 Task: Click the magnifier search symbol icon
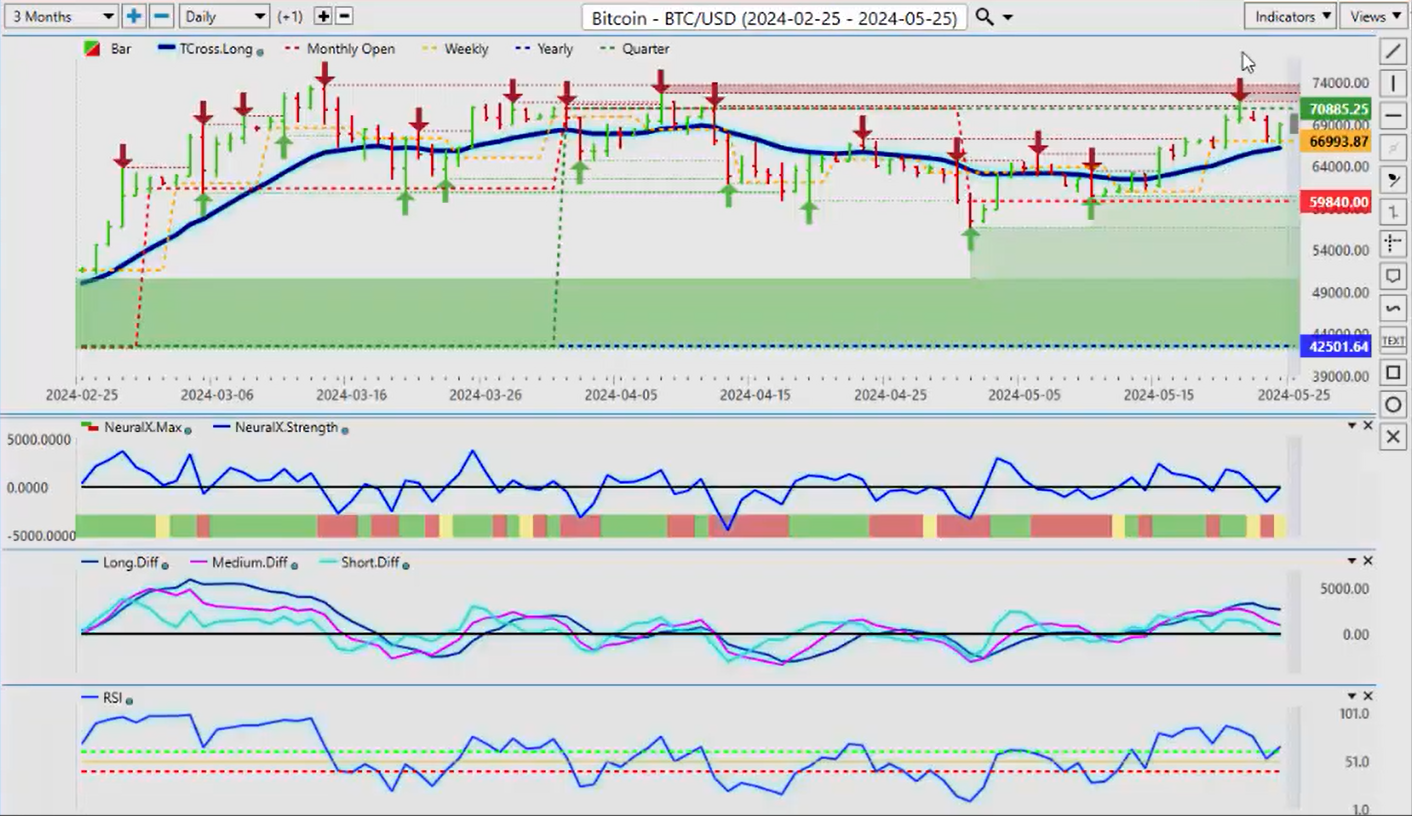click(984, 17)
